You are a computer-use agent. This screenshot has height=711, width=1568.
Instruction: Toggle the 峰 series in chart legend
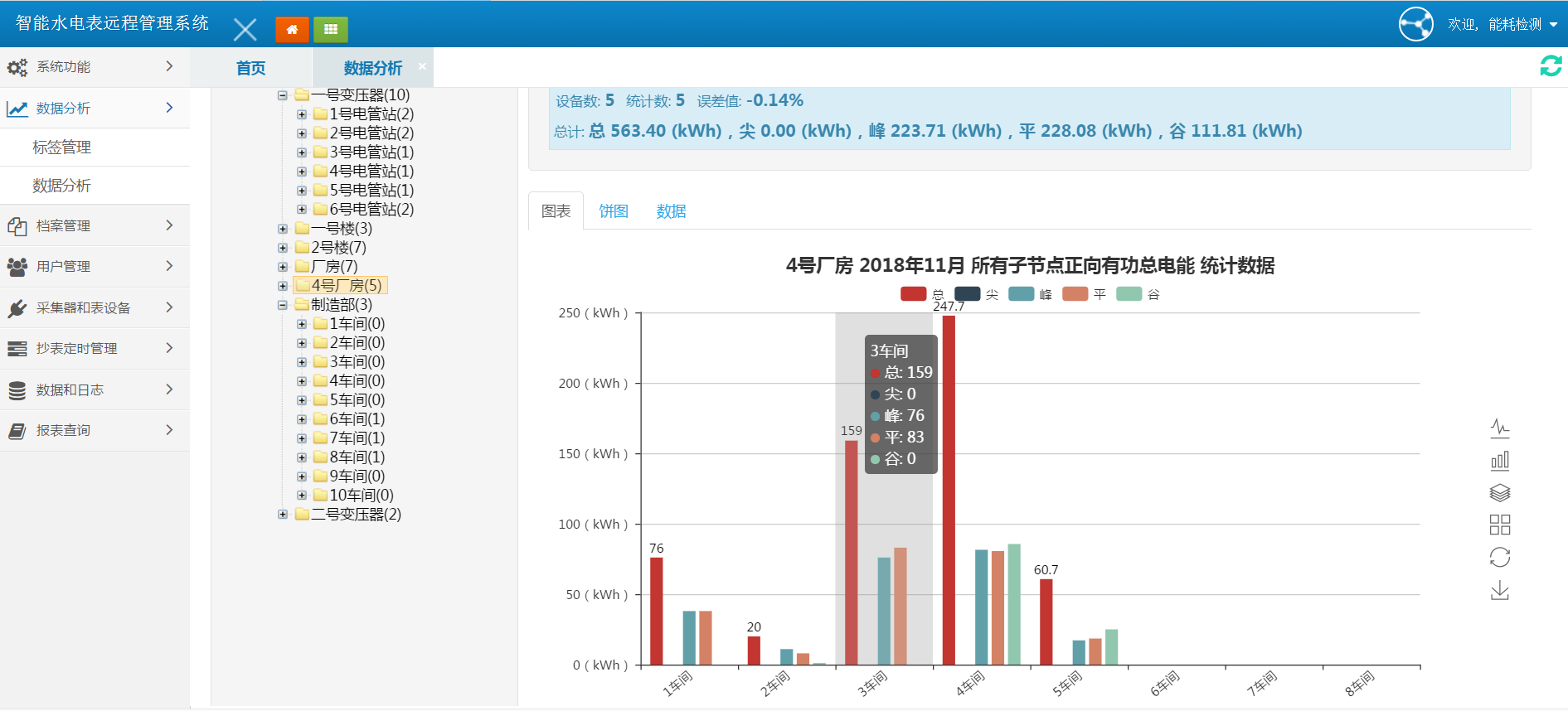coord(1030,294)
